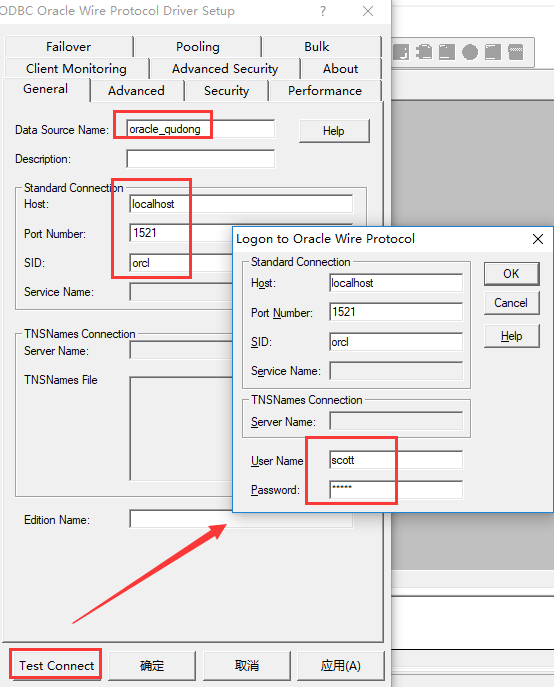The width and height of the screenshot is (554, 687).
Task: Click the Service Name field in Logon dialog
Action: (396, 371)
